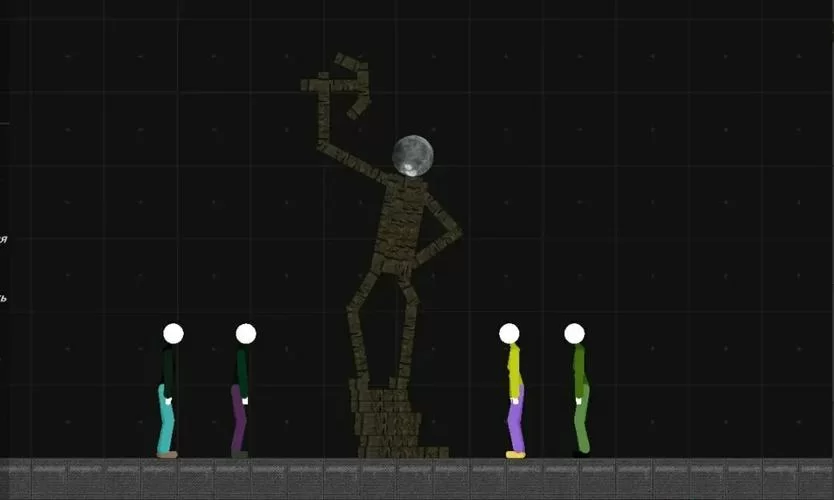Click the light purple pants of yellow-shirt stickman
The height and width of the screenshot is (500, 834).
514,422
